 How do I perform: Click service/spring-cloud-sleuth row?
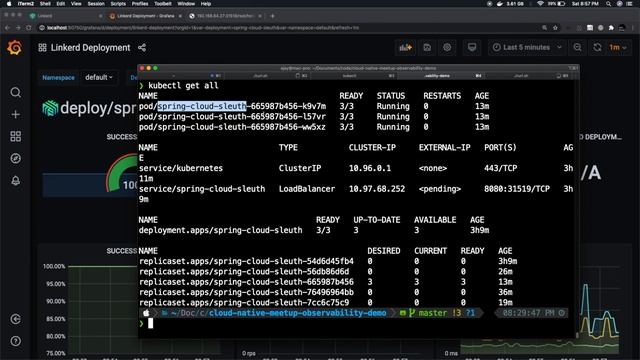pyautogui.click(x=356, y=189)
